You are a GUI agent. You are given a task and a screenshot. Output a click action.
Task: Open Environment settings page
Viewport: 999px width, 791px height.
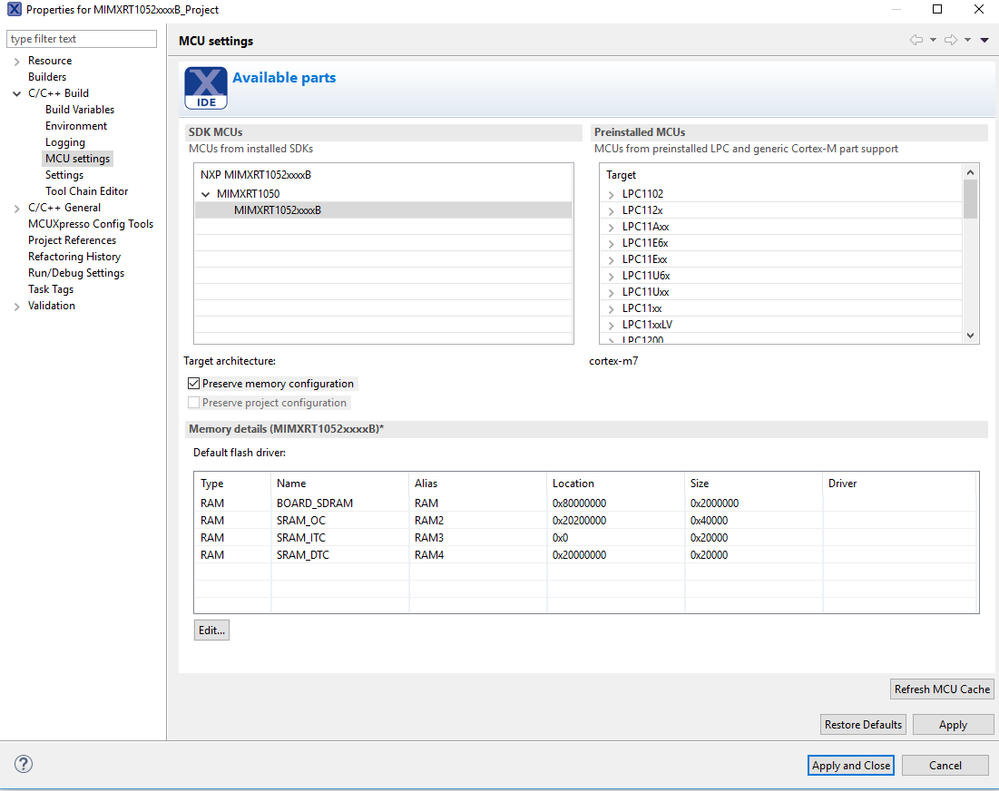pyautogui.click(x=76, y=125)
